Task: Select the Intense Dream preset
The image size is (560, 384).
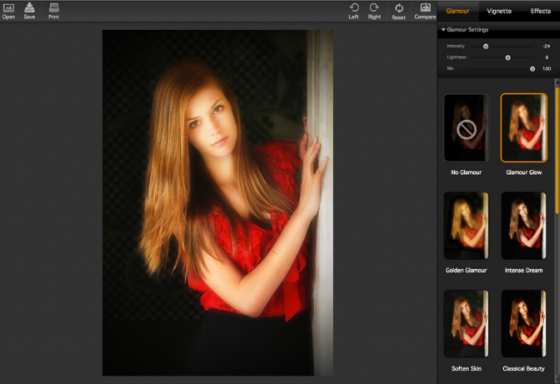Action: pyautogui.click(x=524, y=226)
